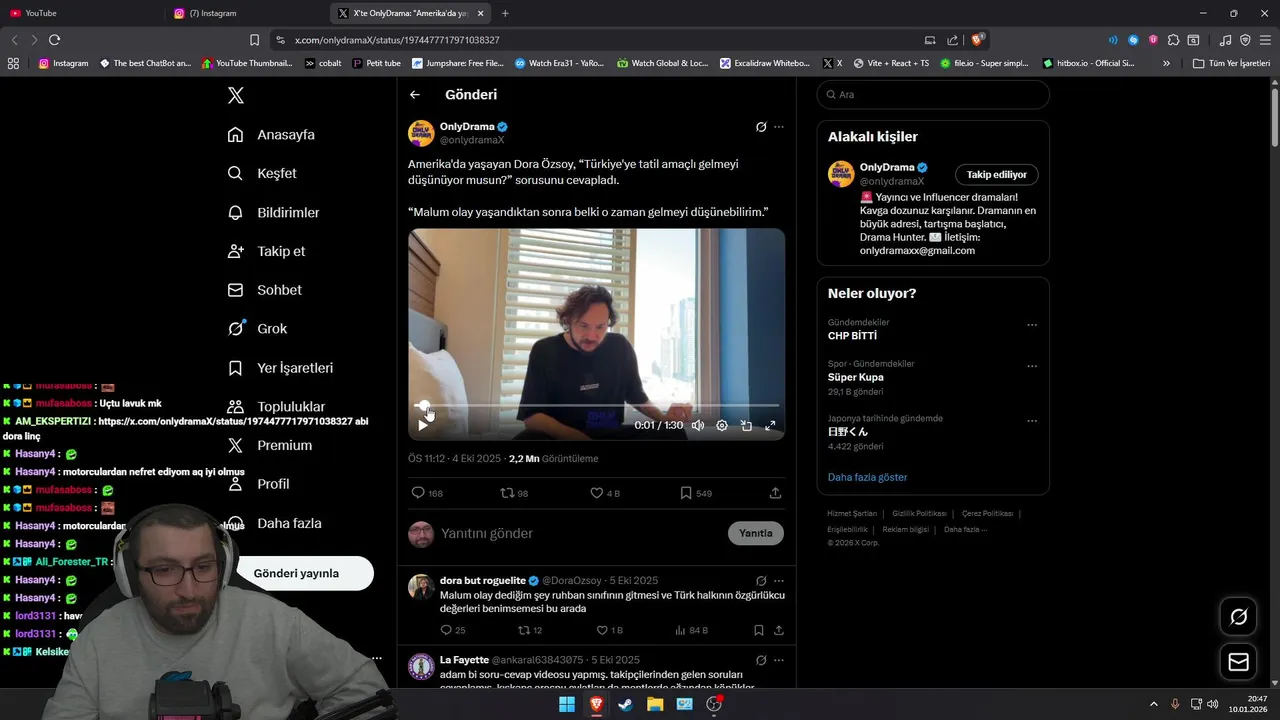Open more options on dora but roguelite's reply
Viewport: 1280px width, 720px height.
[779, 581]
